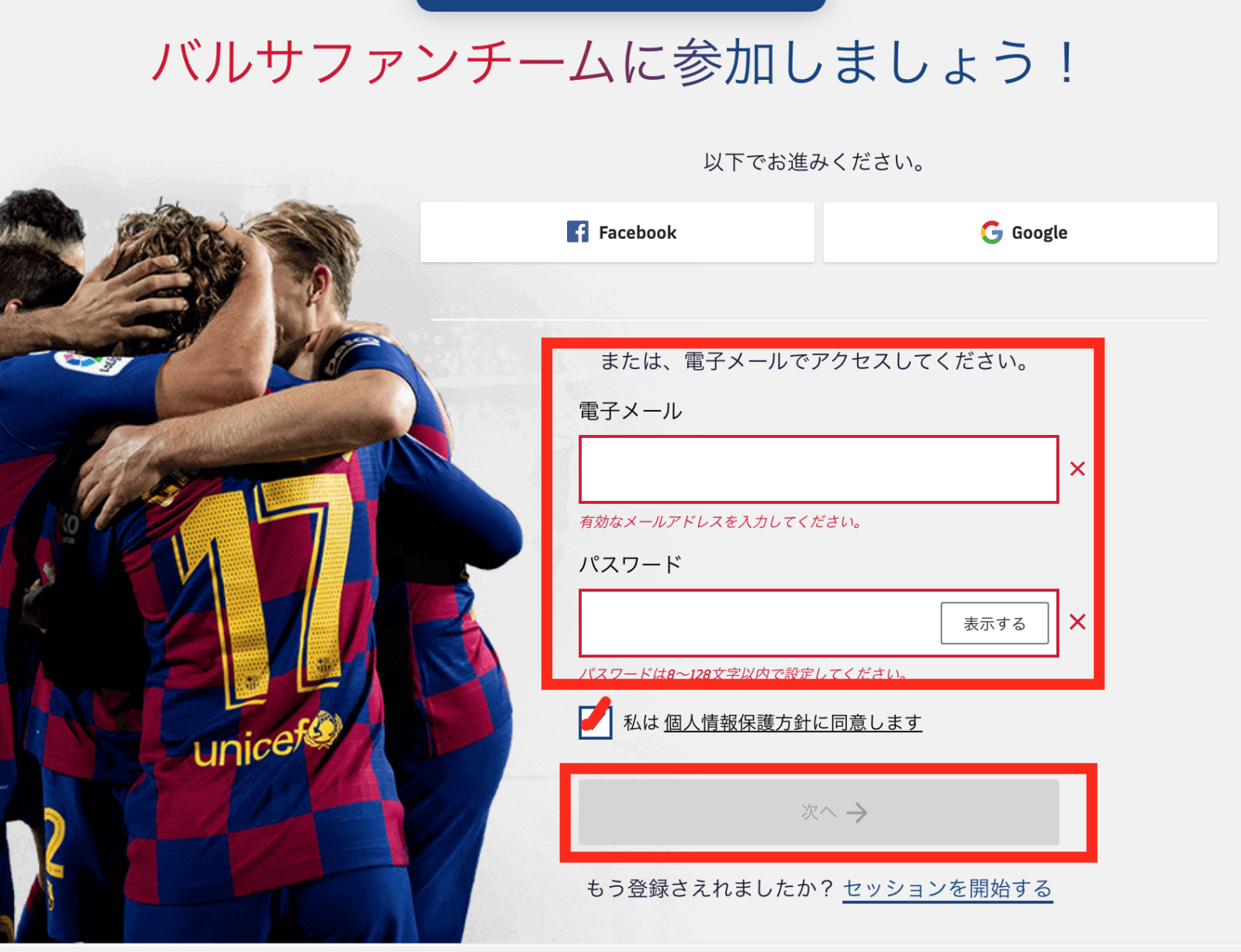Click the 電子メール field label
This screenshot has width=1241, height=952.
[x=630, y=411]
